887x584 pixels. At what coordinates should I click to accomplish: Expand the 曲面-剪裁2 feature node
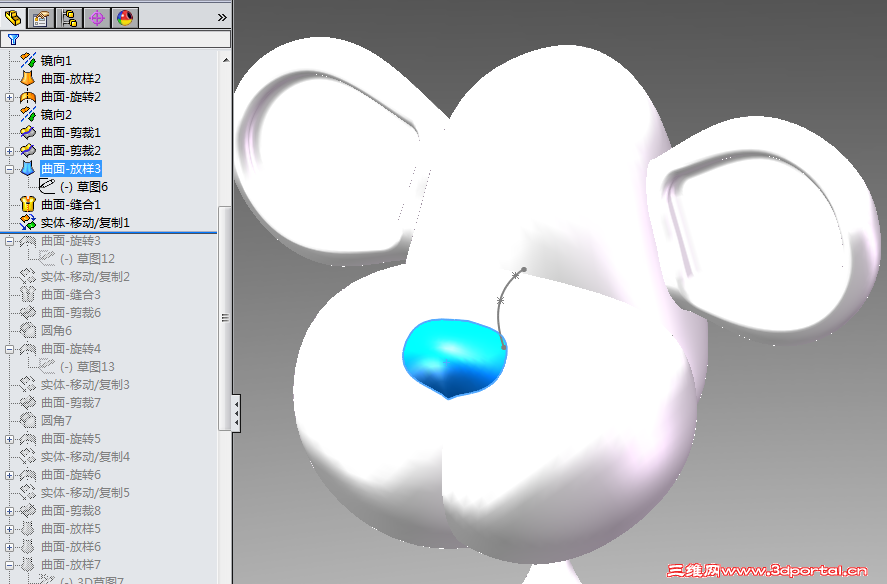[x=8, y=150]
